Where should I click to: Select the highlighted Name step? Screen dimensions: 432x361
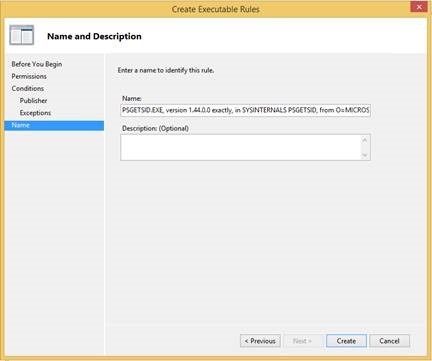tap(54, 125)
